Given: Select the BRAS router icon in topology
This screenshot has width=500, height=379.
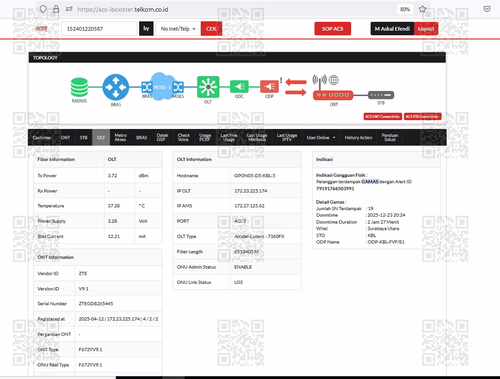Looking at the screenshot, I should coord(116,87).
